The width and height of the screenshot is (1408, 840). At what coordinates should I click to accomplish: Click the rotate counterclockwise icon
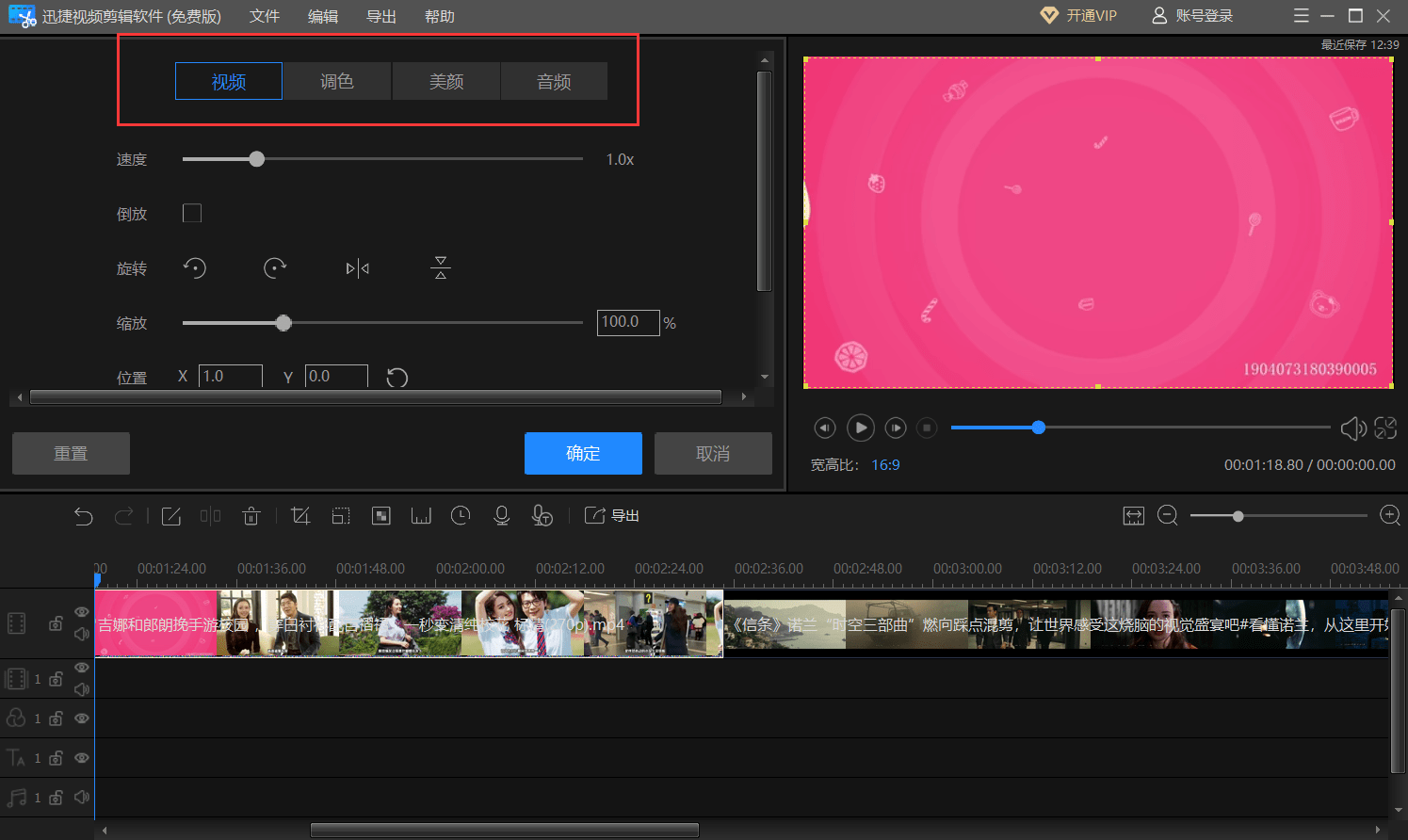195,268
